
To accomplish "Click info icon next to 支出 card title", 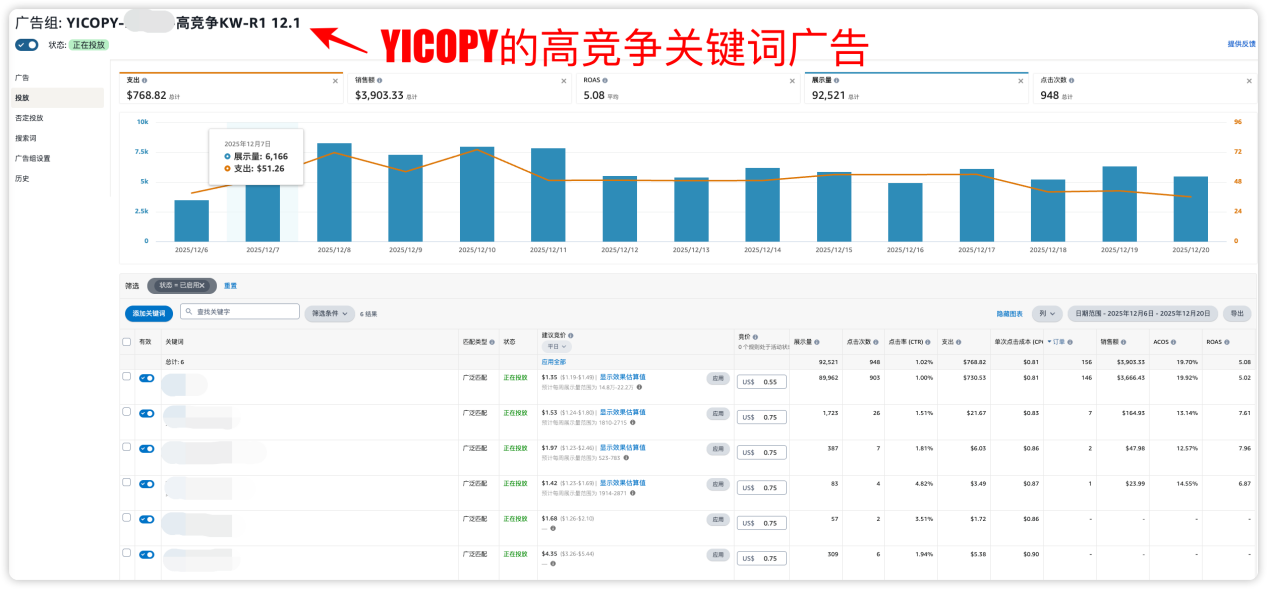I will 145,80.
